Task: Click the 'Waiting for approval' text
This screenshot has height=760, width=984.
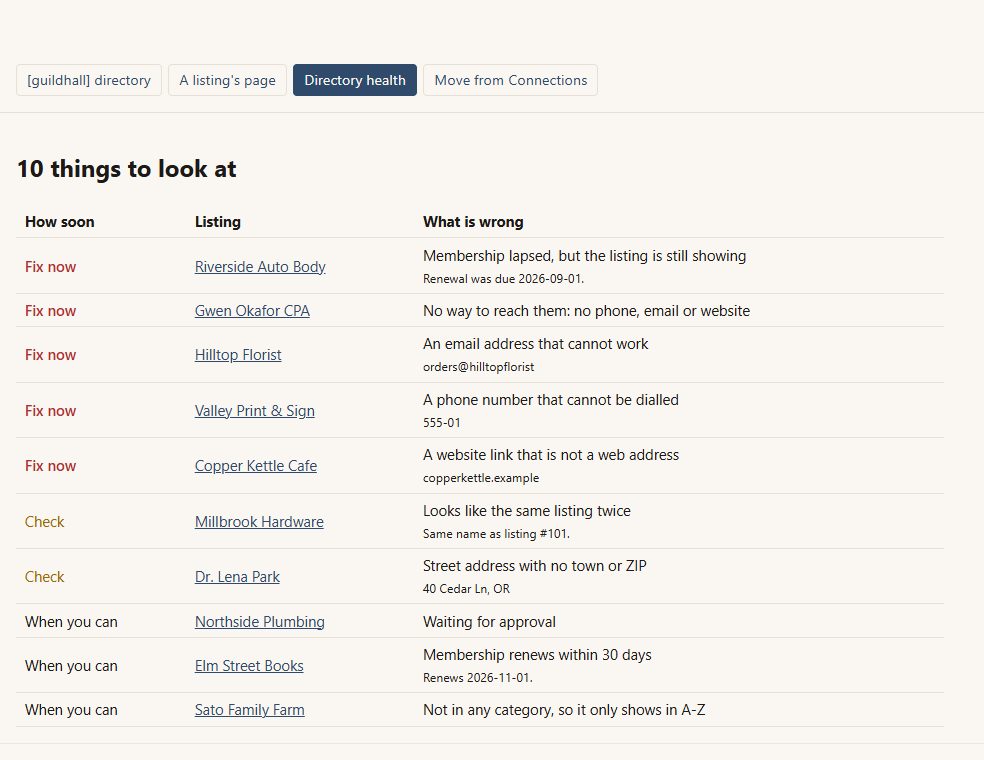Action: 489,622
